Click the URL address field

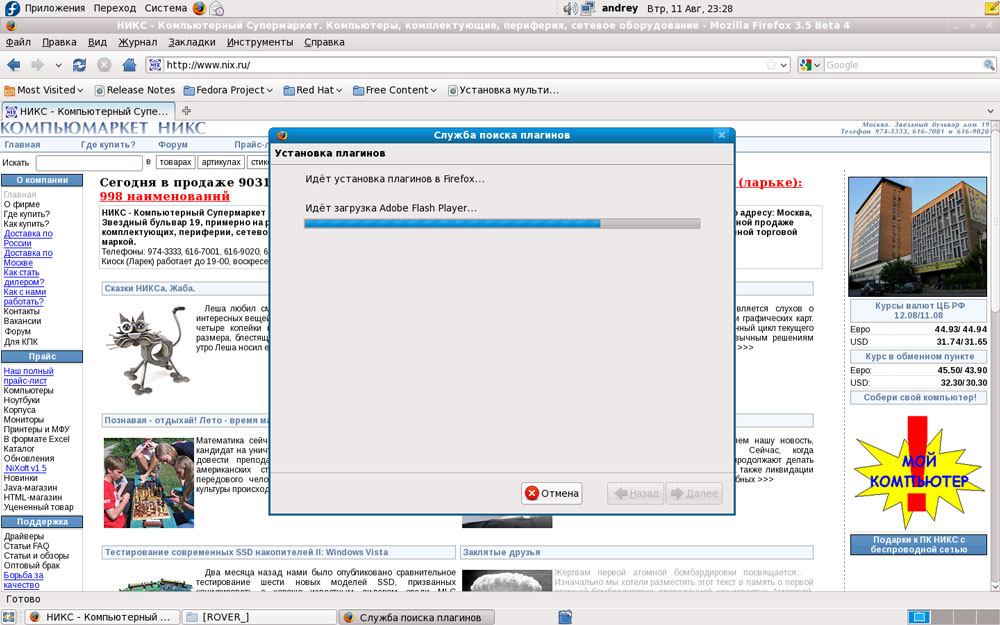click(x=464, y=65)
